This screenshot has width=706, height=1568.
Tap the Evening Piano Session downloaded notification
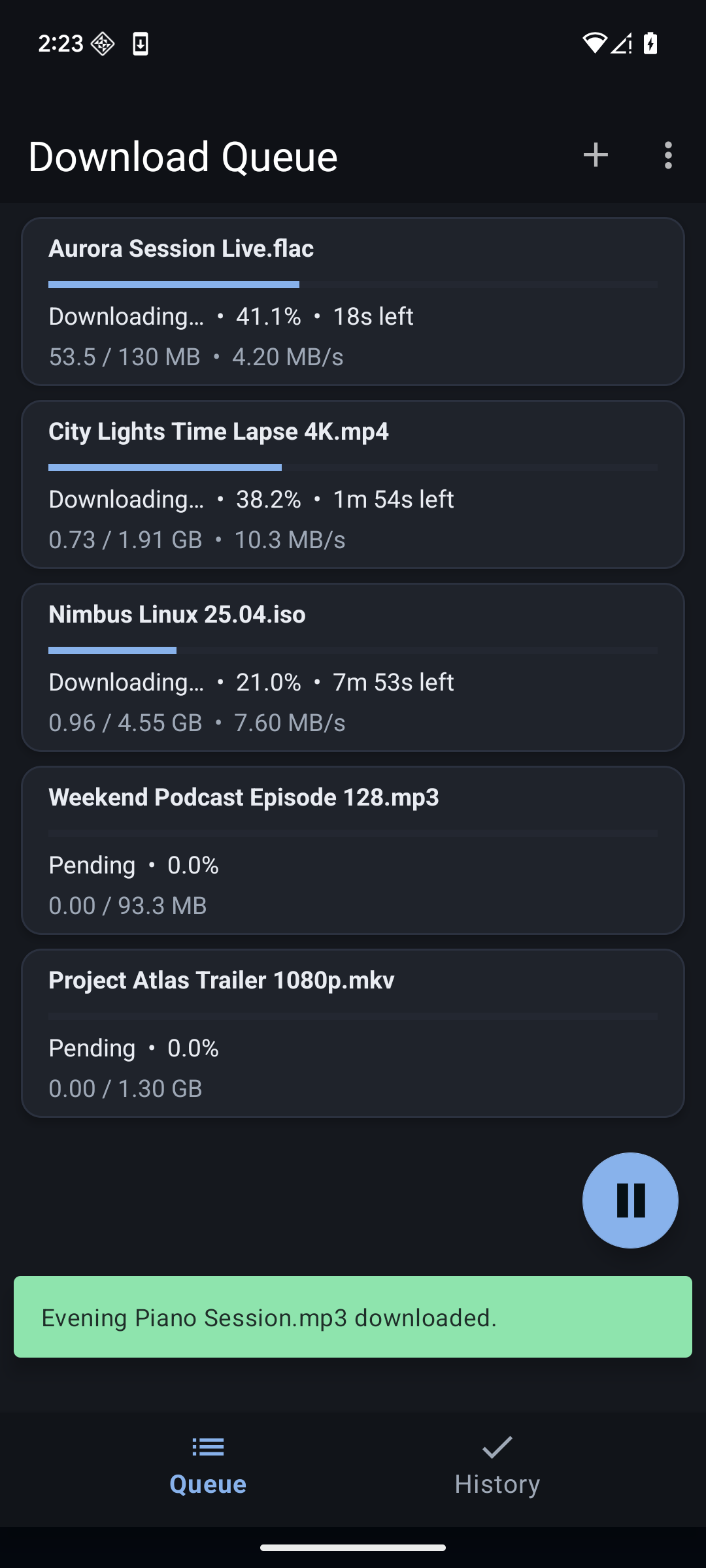click(x=353, y=1317)
